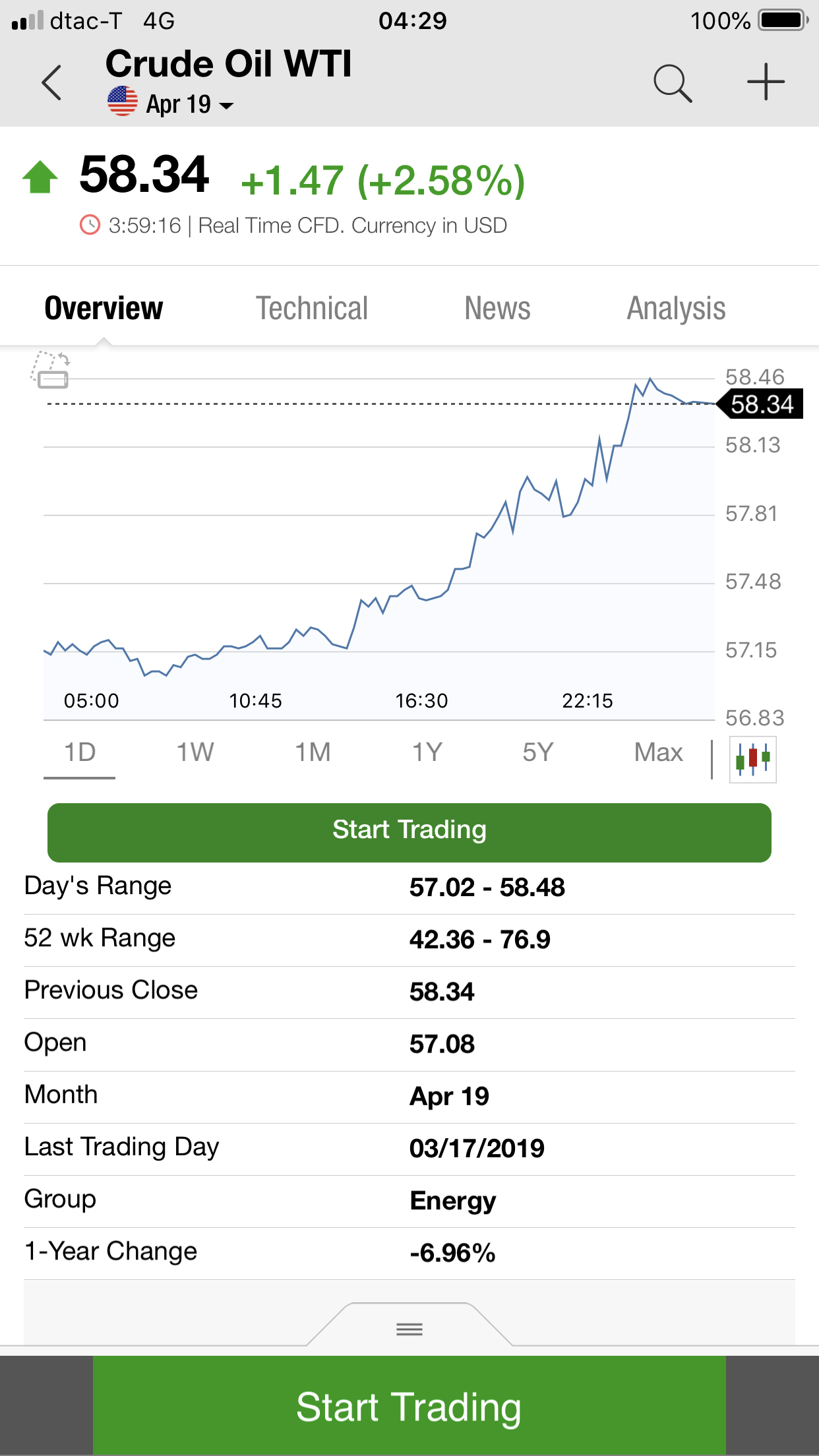Select the 1D chart range
Viewport: 819px width, 1456px height.
point(80,752)
